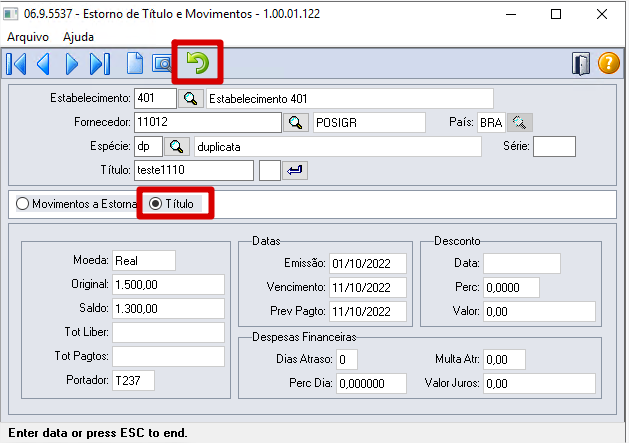Click the Datas group label

click(x=266, y=241)
